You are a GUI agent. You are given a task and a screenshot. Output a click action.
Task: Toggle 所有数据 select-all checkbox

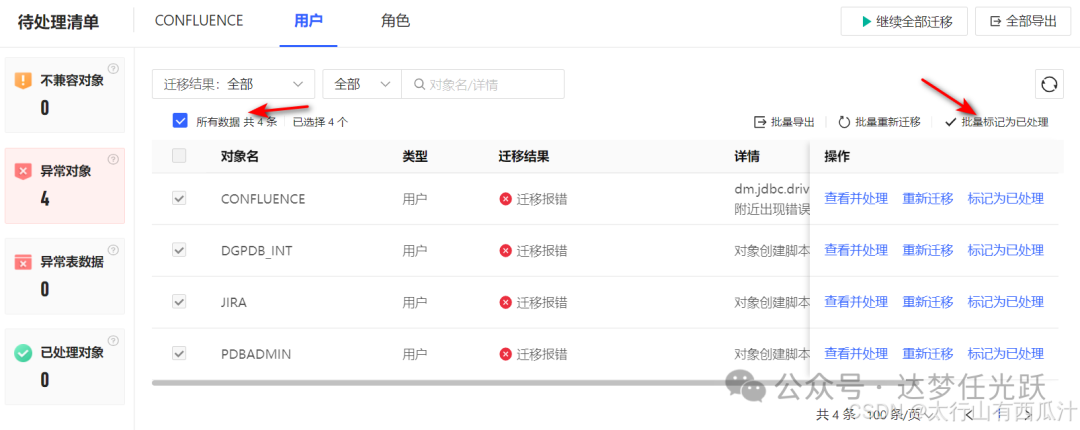pyautogui.click(x=180, y=121)
